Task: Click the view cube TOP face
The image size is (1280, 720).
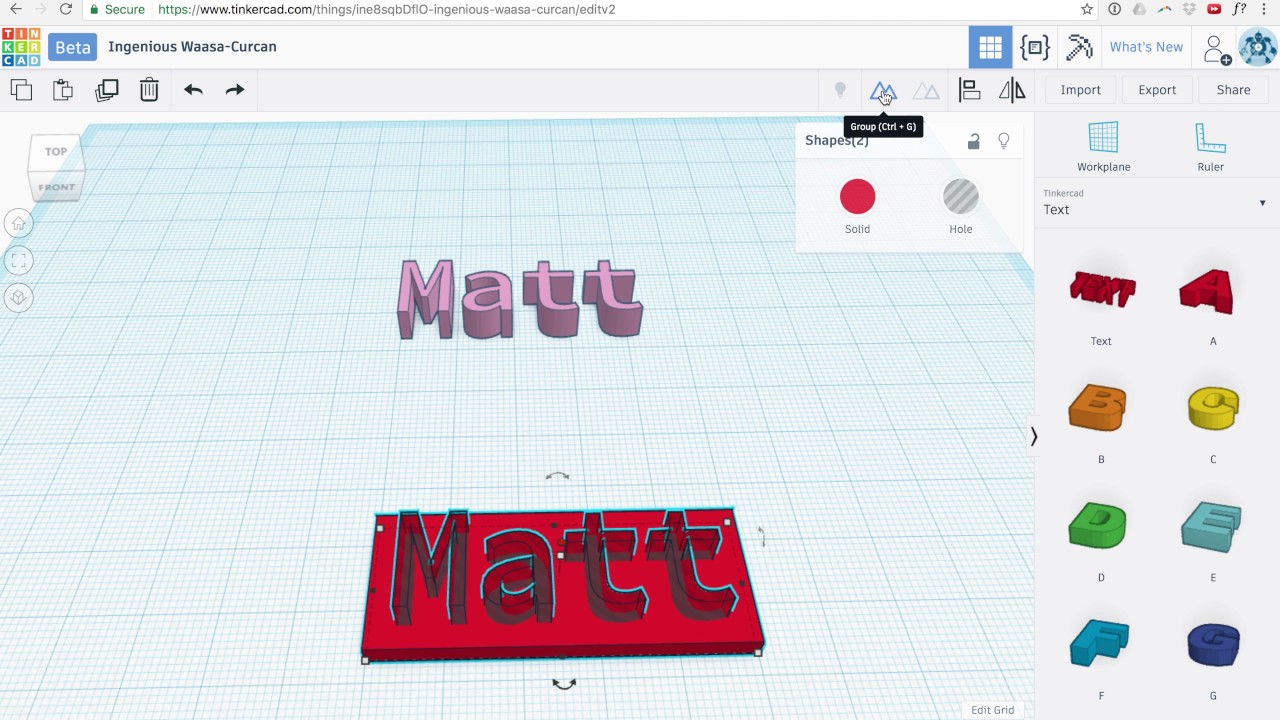Action: tap(56, 152)
